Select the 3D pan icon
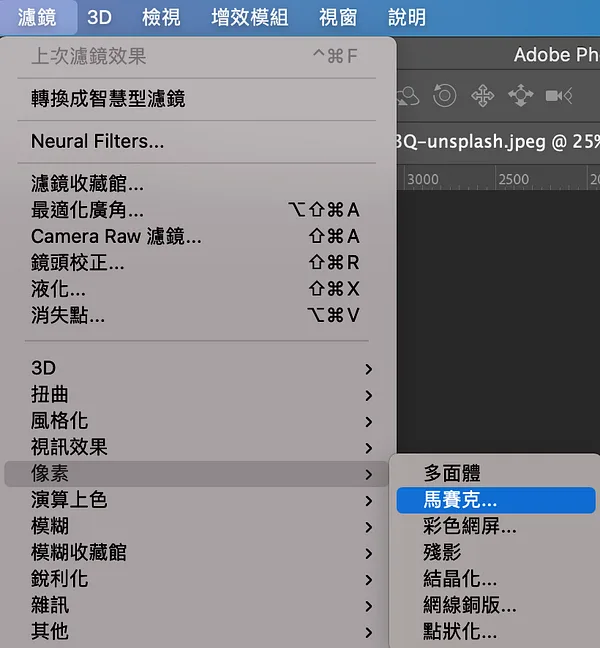The height and width of the screenshot is (648, 600). tap(482, 96)
